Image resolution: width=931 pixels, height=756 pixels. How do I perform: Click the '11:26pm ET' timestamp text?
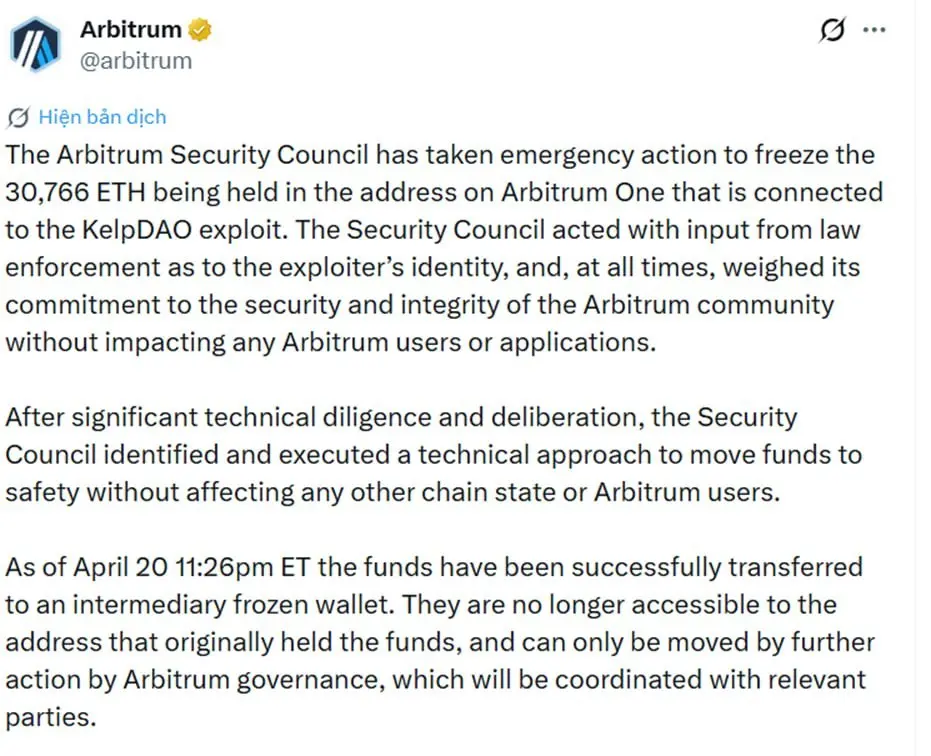243,567
